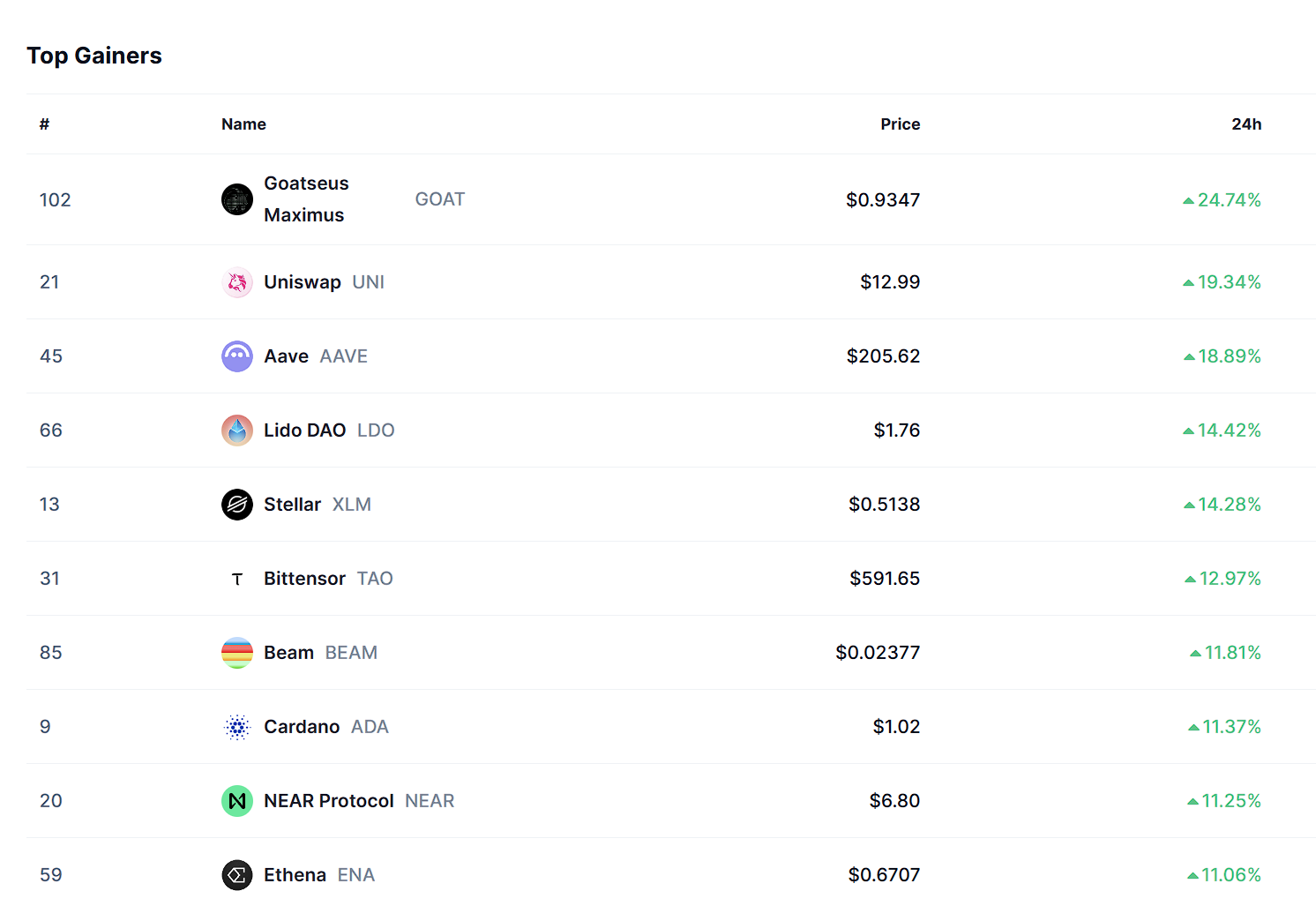The image size is (1316, 906).
Task: Open the Uniswap coin name link
Action: point(303,282)
